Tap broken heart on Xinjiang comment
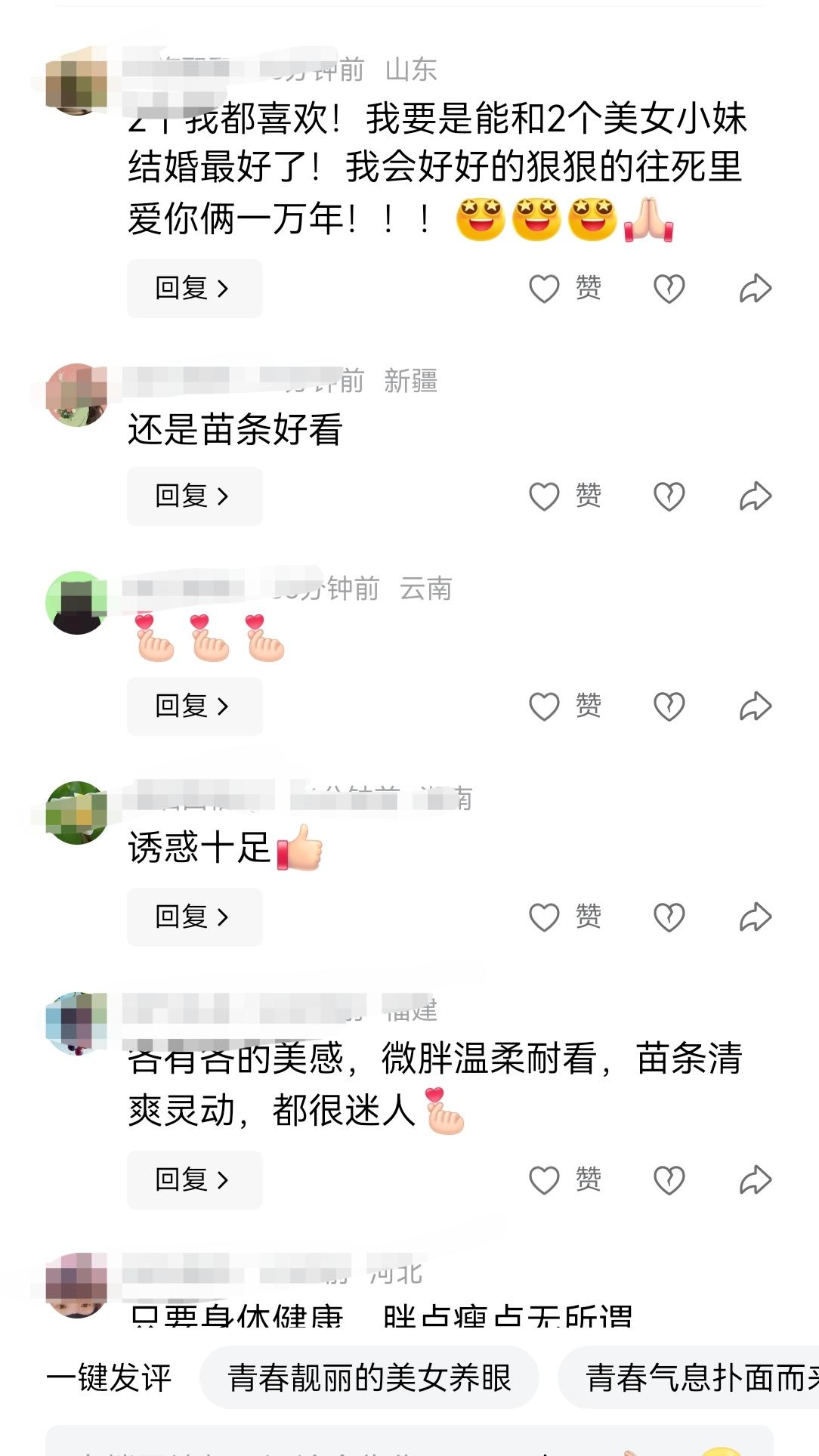819x1456 pixels. (669, 496)
